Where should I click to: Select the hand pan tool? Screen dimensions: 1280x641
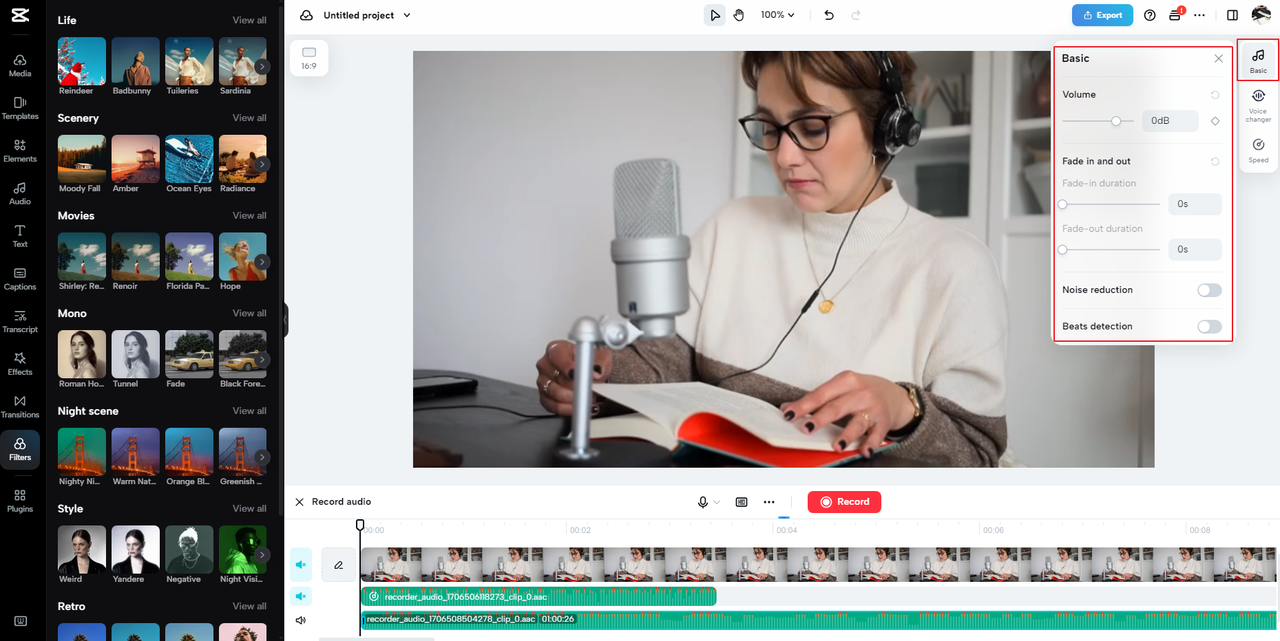click(x=739, y=15)
